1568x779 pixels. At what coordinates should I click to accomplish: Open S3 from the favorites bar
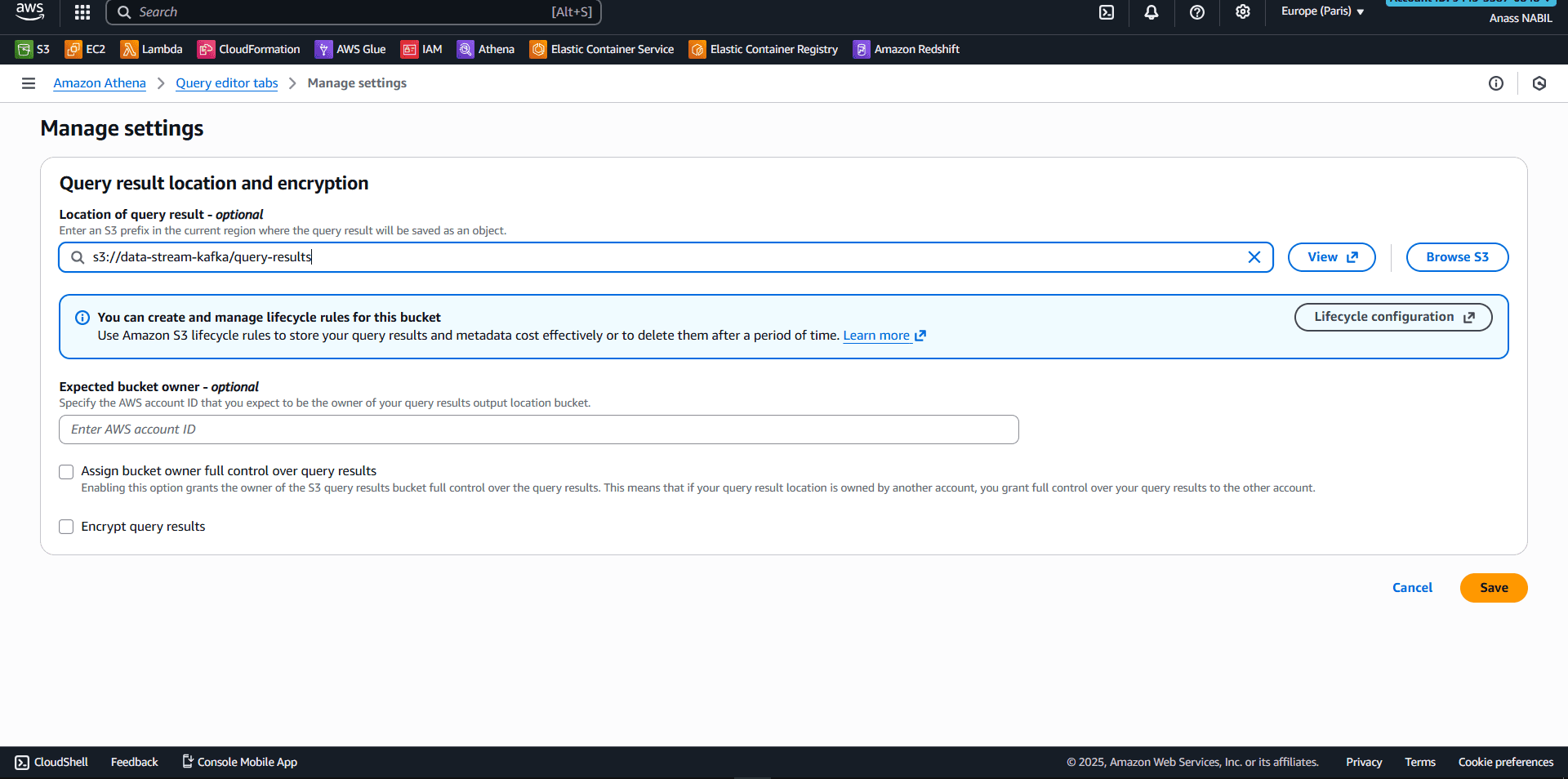point(33,49)
